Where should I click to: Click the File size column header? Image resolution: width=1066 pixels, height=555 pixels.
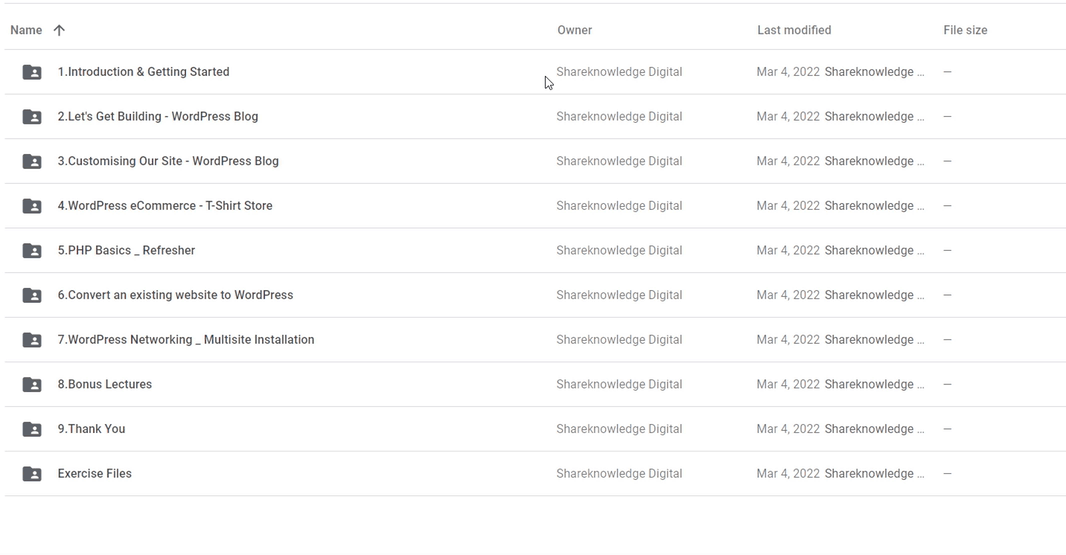tap(965, 30)
